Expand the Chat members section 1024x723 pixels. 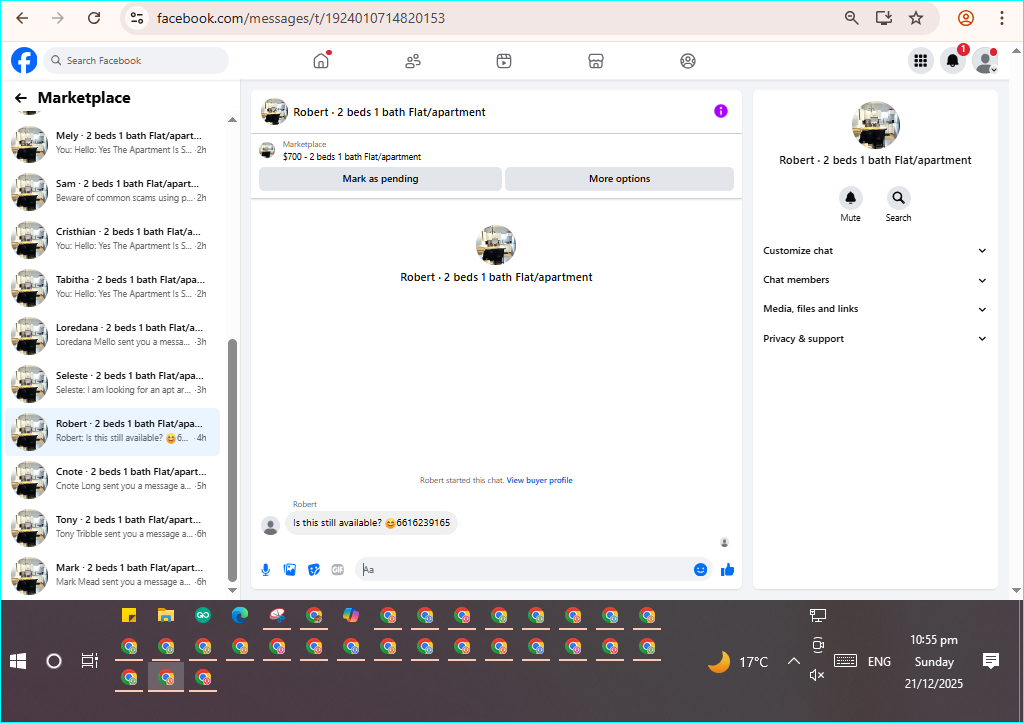point(875,280)
